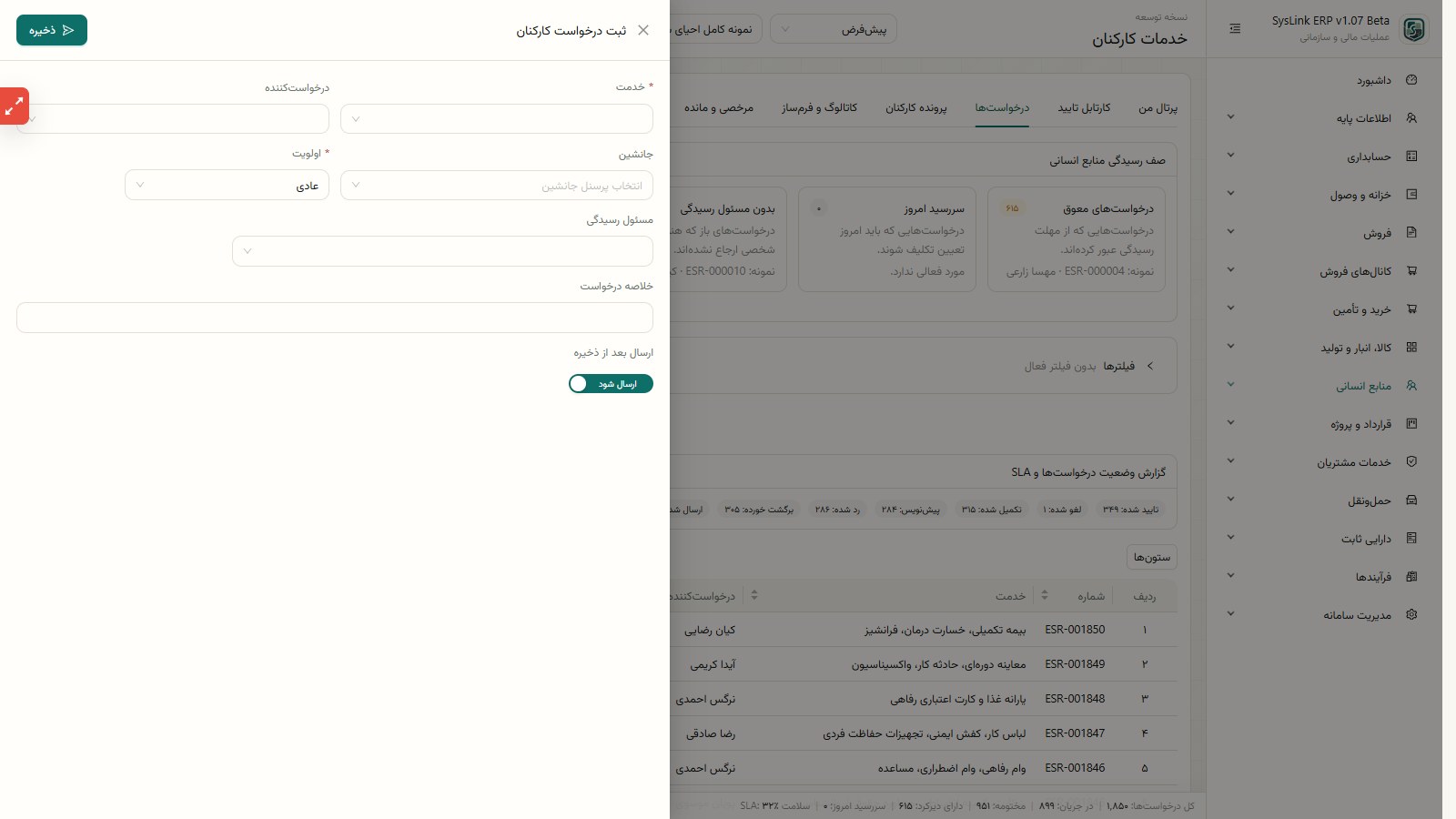Click the خزانه و وصول sidebar icon
1456x819 pixels.
point(1411,195)
